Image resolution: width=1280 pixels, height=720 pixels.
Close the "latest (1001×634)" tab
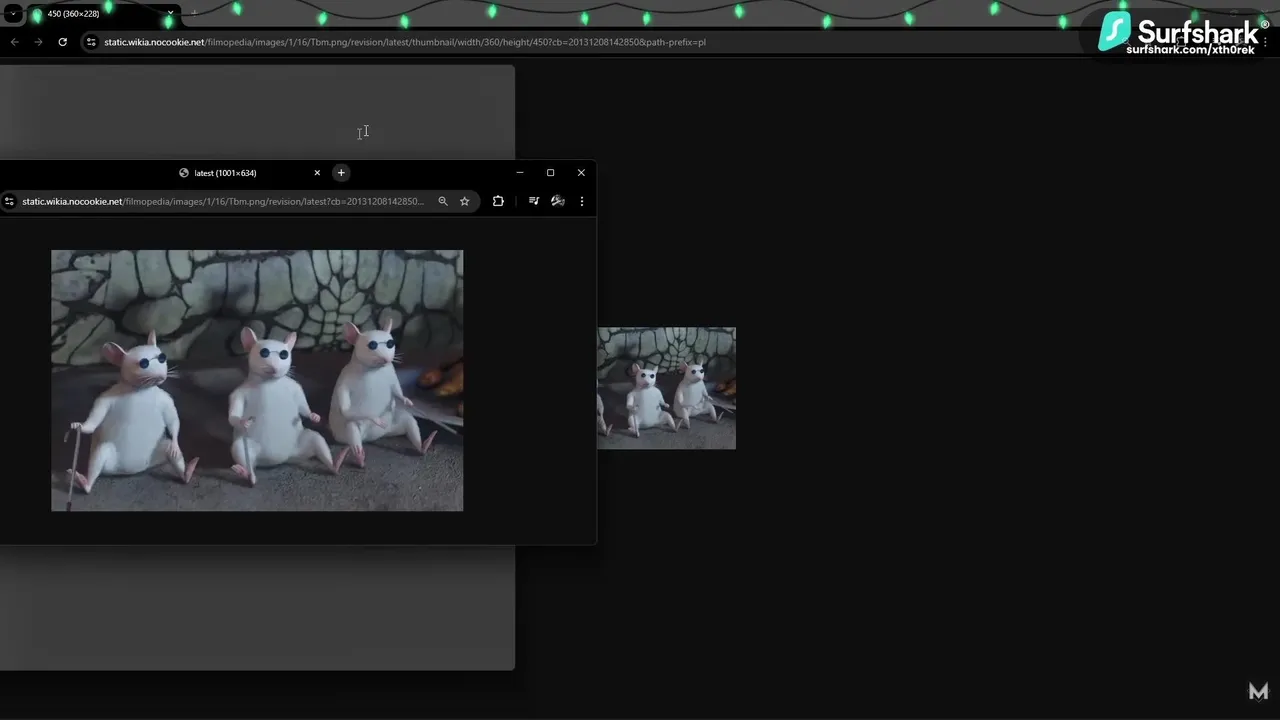(x=317, y=173)
